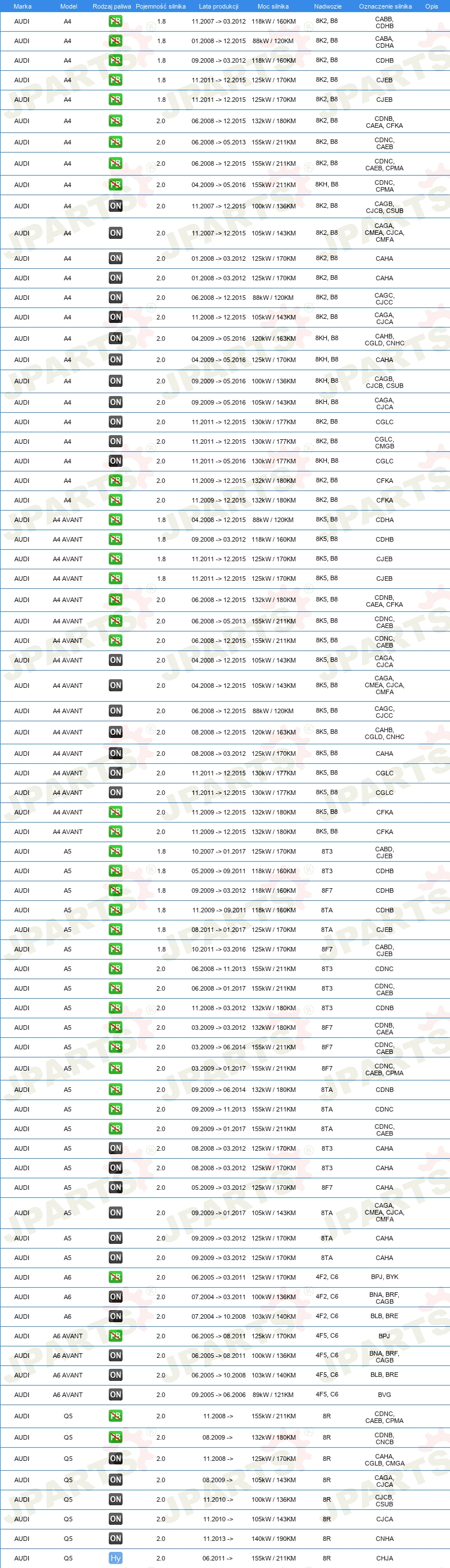Click diesel ON icon in A4 AVANT CAGA, CMEA, CJCA, CMFA row
The width and height of the screenshot is (450, 1568).
coord(116,685)
